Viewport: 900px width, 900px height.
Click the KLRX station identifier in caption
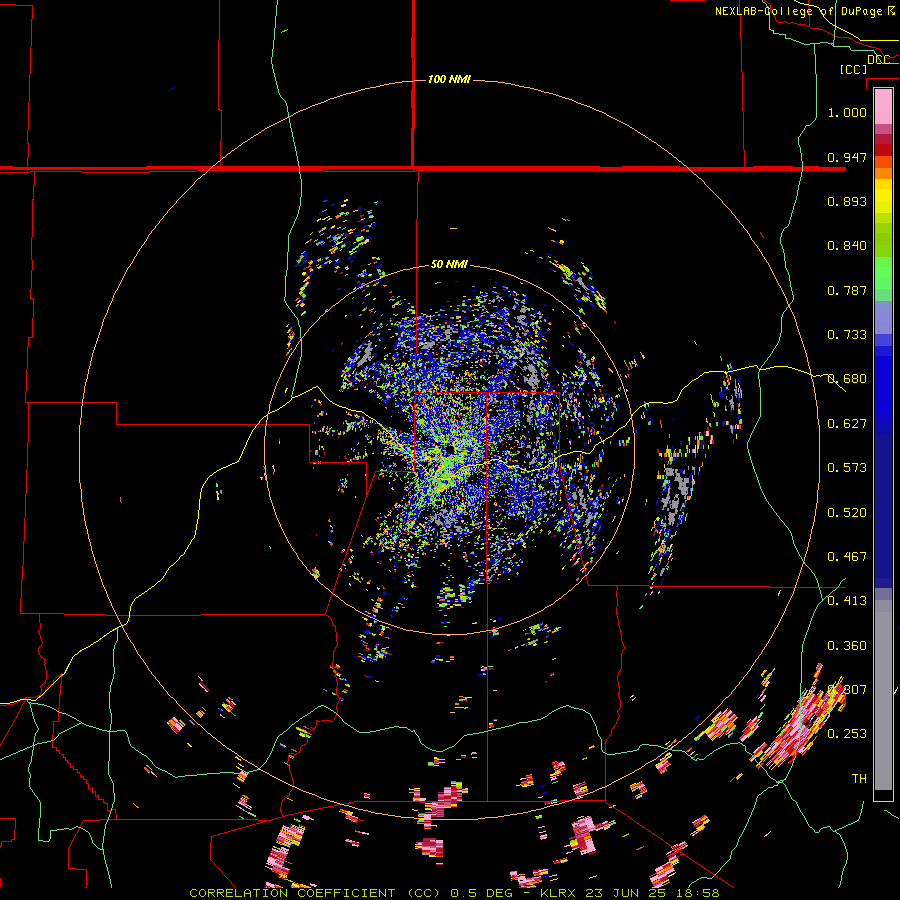point(558,893)
